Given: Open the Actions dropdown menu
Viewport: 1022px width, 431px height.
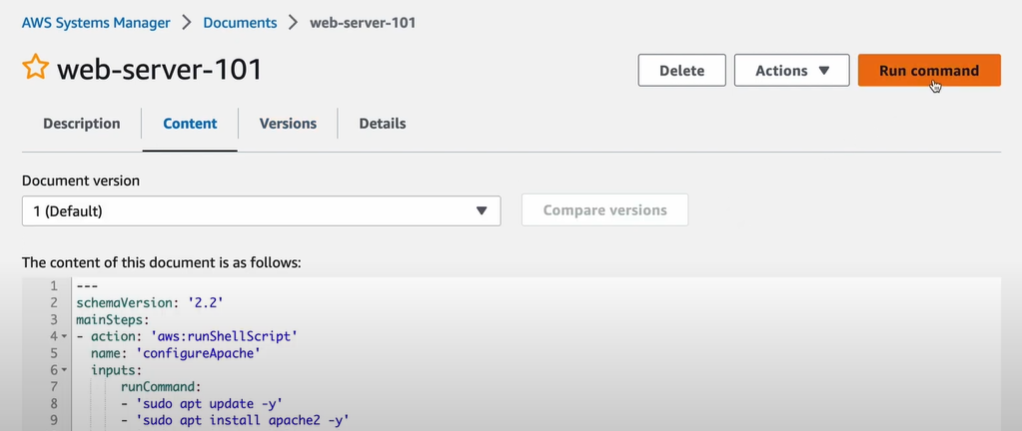Looking at the screenshot, I should [x=791, y=70].
